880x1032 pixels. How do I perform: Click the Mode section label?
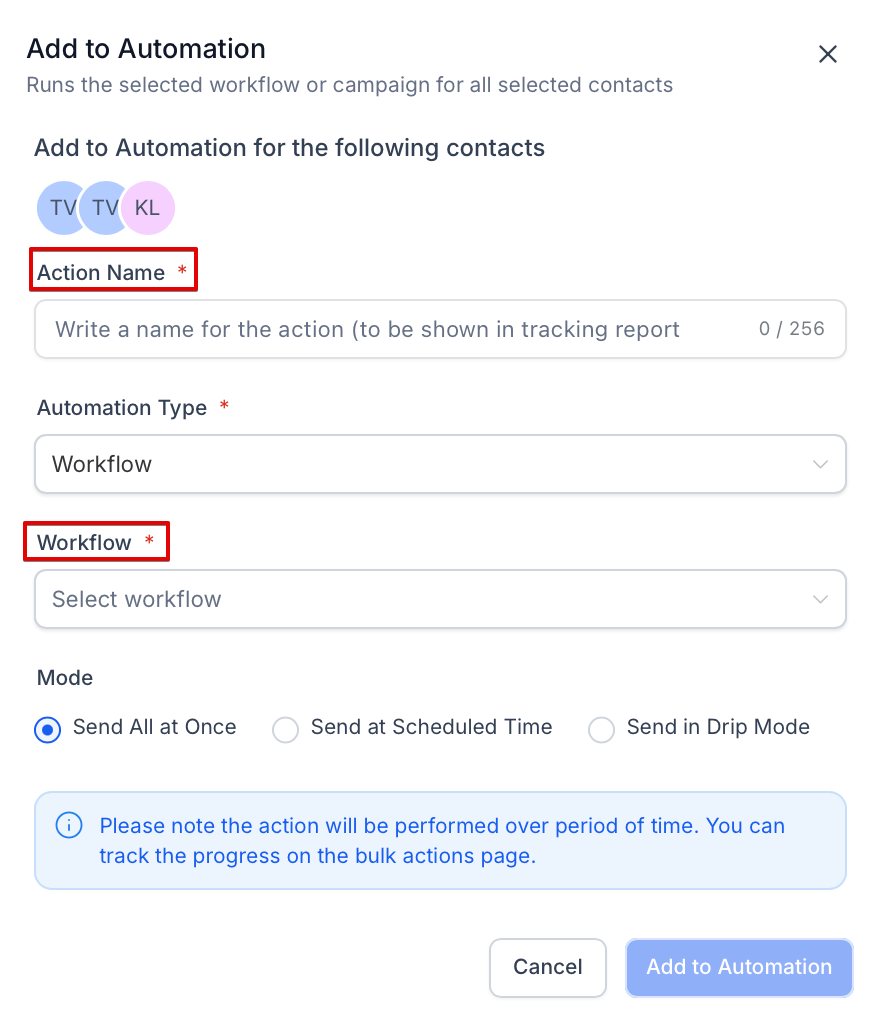tap(65, 678)
